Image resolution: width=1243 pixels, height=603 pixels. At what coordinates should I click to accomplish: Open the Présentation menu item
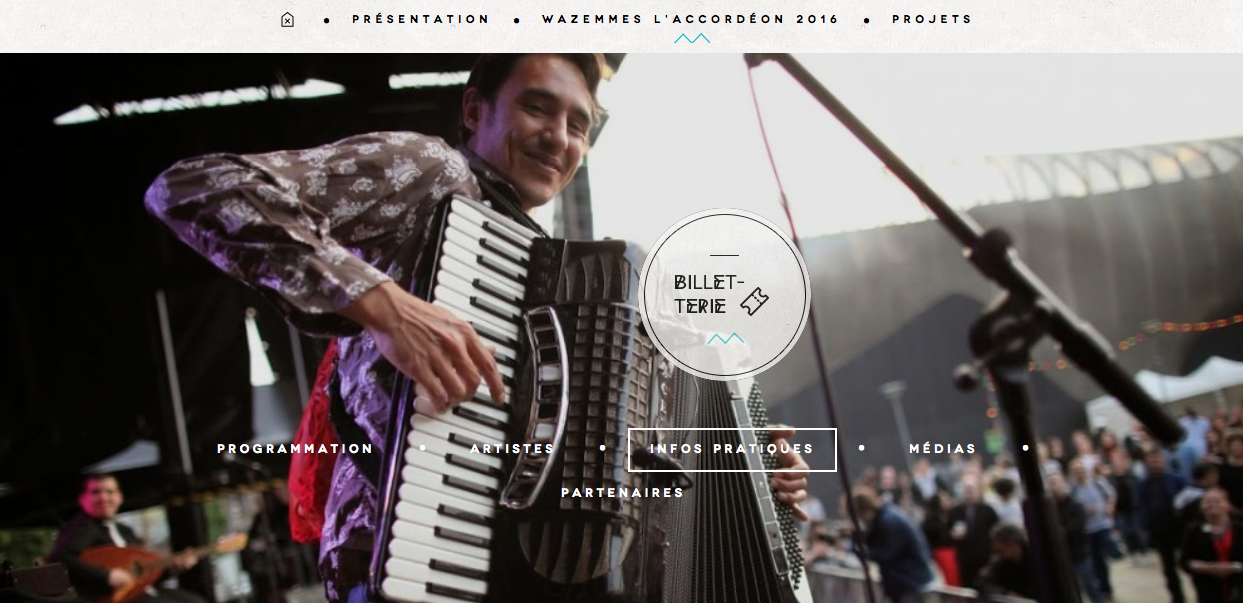click(421, 19)
